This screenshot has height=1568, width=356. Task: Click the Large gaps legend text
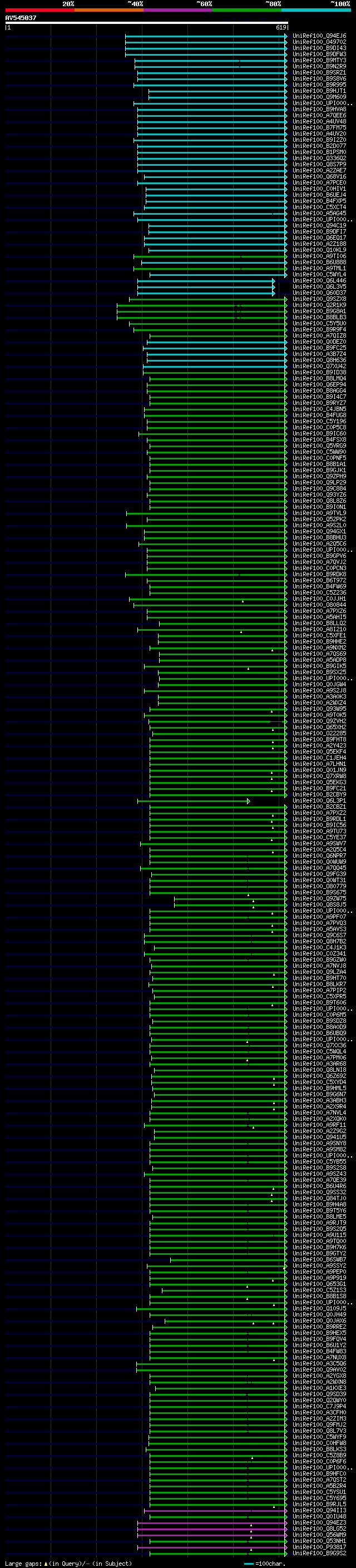[x=68, y=1563]
